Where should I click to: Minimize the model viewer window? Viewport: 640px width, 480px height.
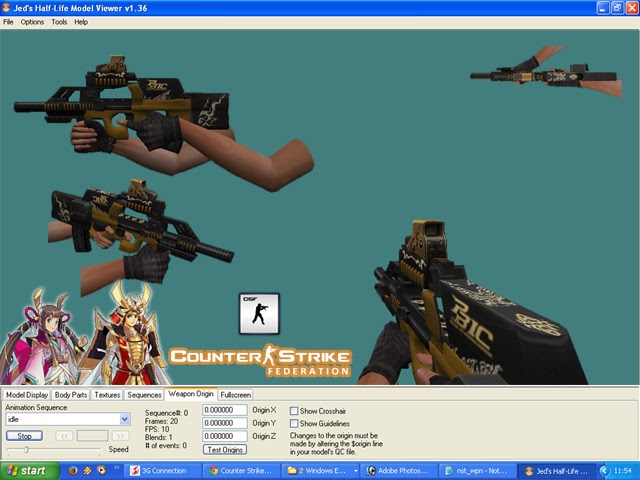[603, 8]
